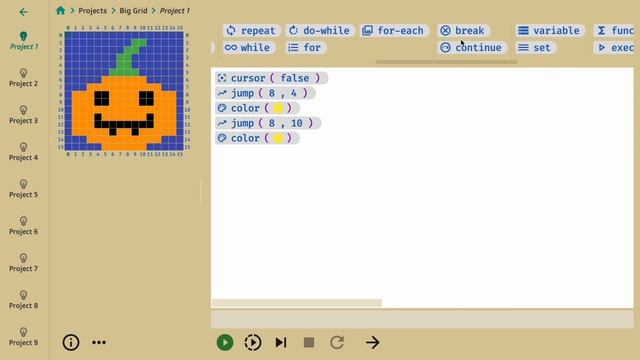Select Project 3 in sidebar
This screenshot has width=640, height=360.
[x=23, y=115]
